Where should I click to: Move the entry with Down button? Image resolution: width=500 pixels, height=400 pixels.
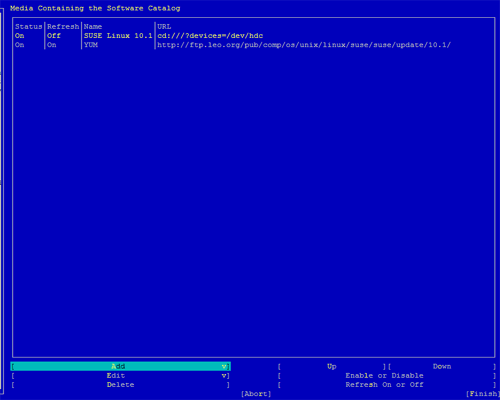[x=442, y=366]
